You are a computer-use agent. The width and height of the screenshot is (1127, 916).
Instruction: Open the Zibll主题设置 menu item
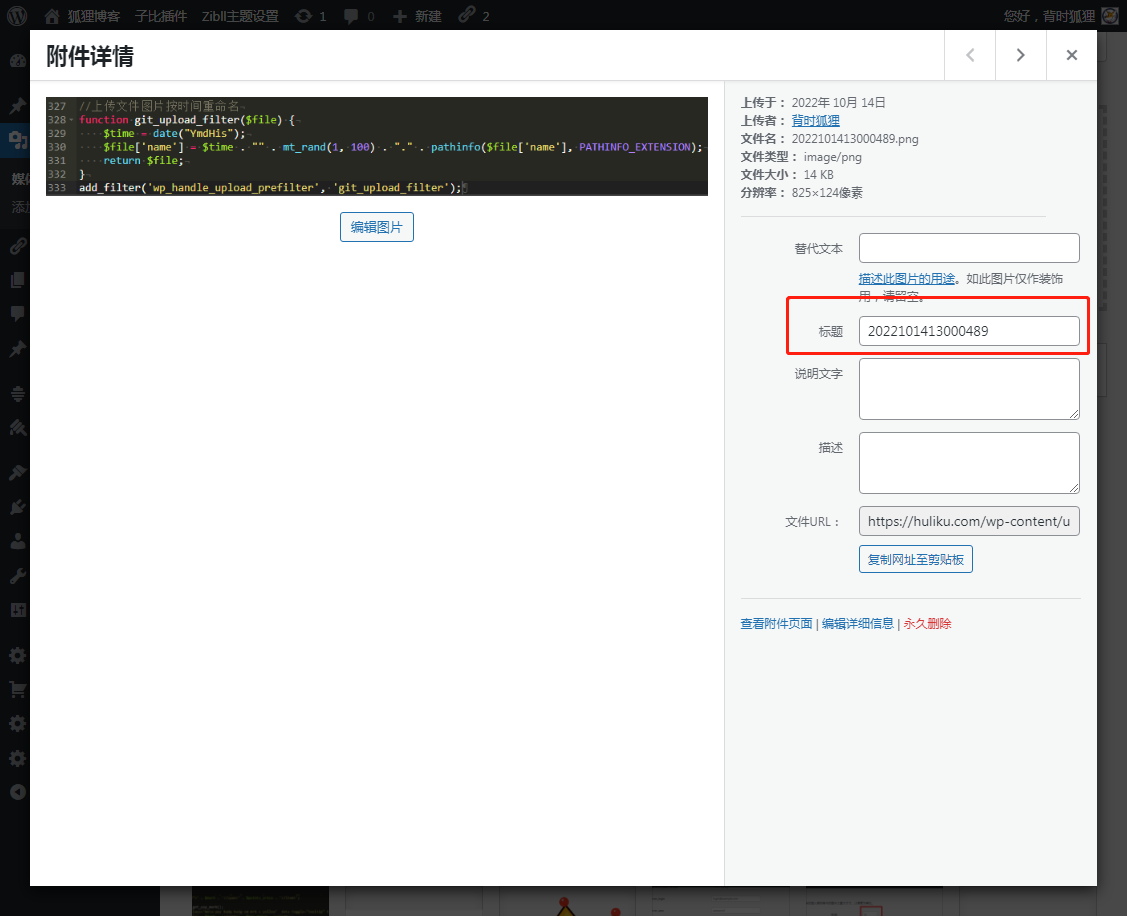tap(239, 16)
